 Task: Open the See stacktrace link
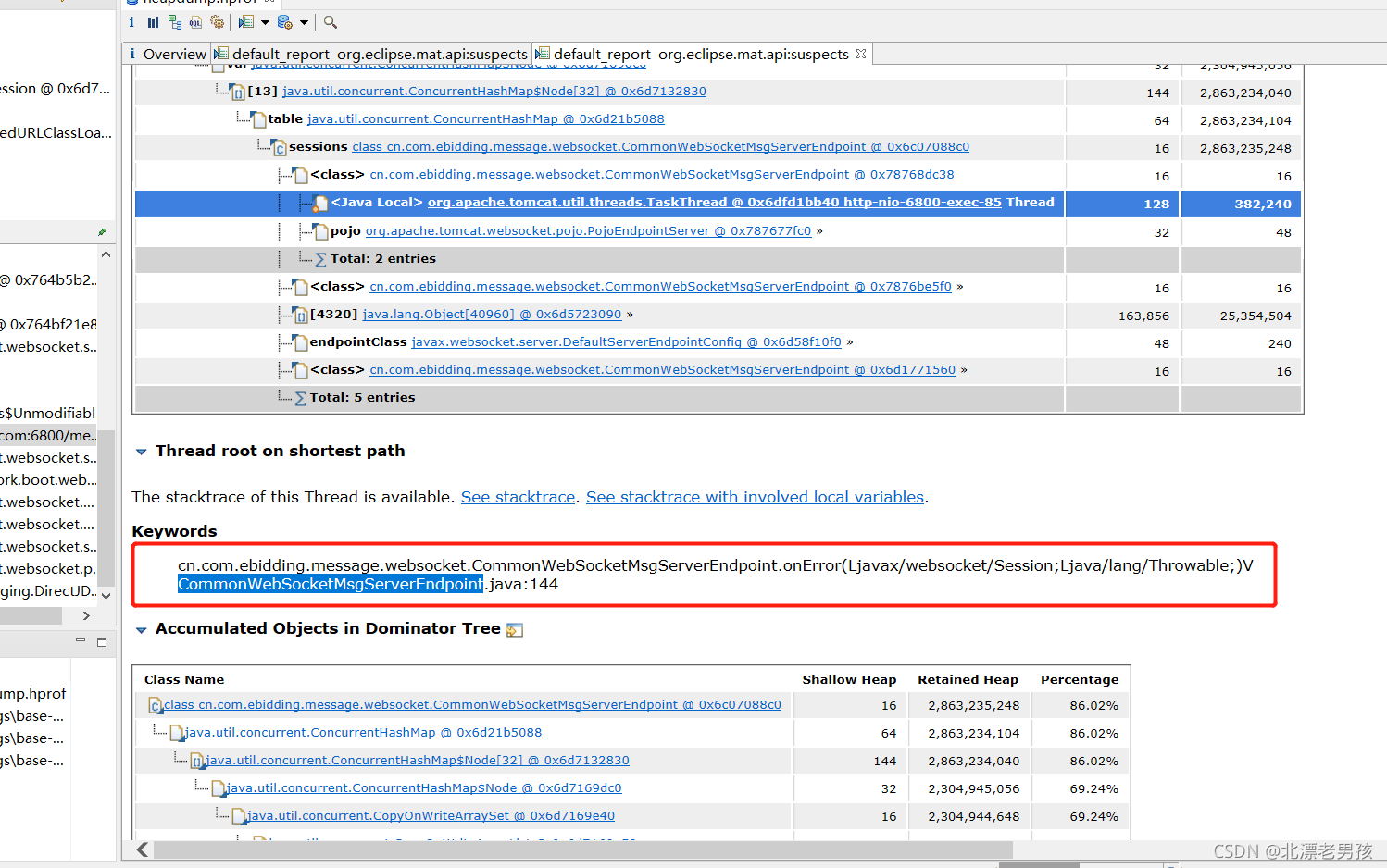(x=519, y=497)
